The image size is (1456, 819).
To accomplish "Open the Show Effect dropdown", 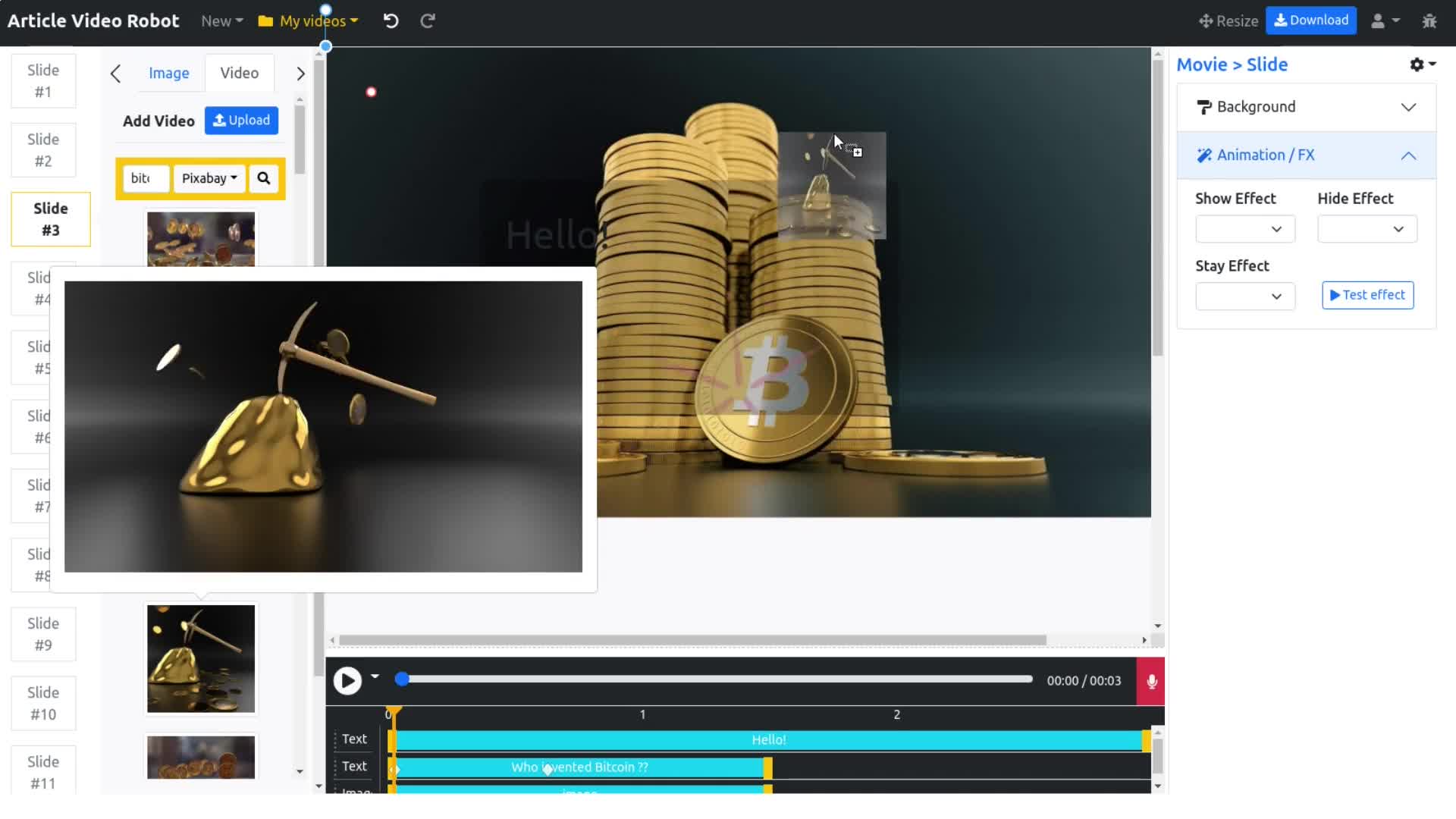I will click(x=1244, y=228).
